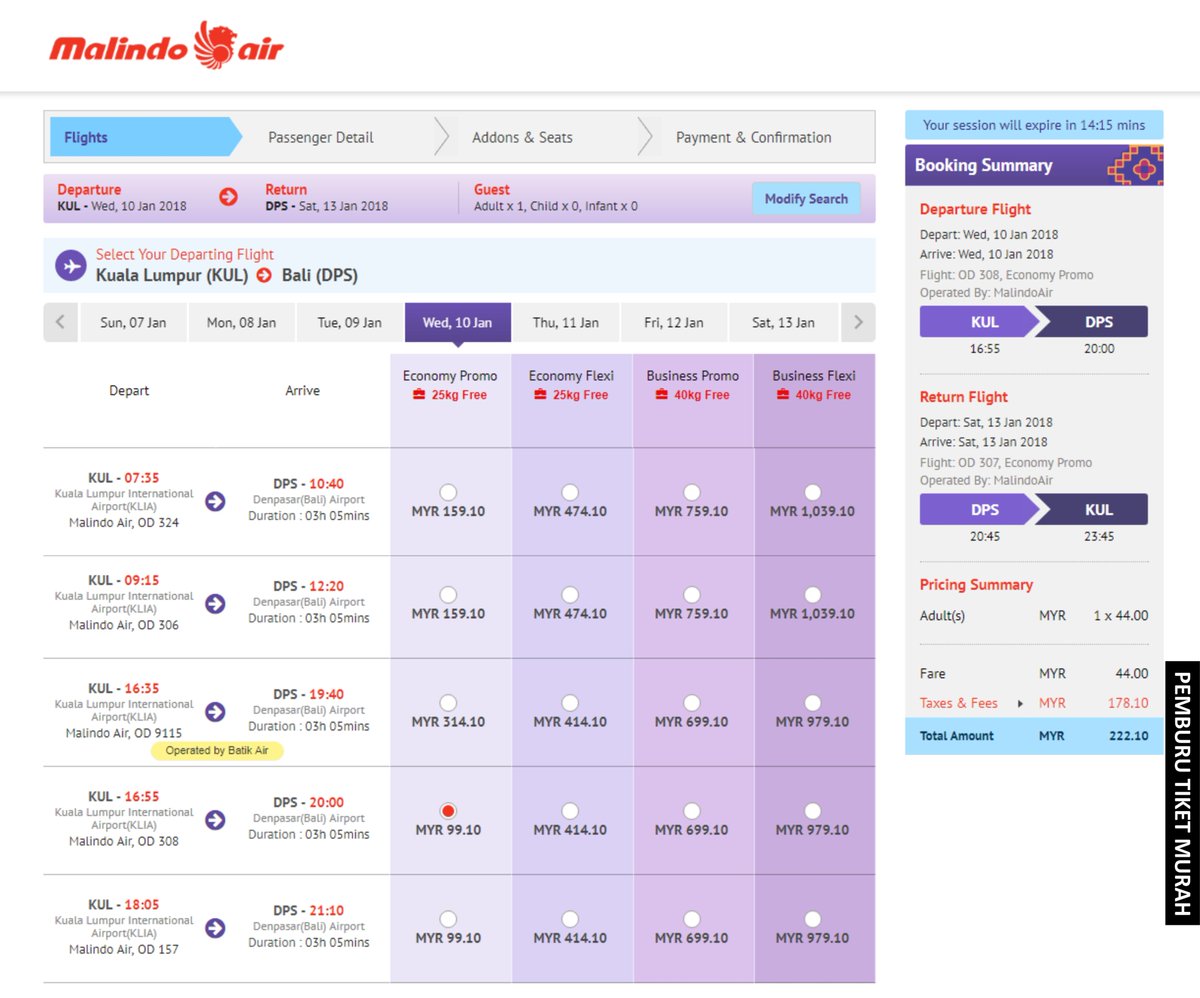Screen dimensions: 1200x998
Task: Select Economy Promo MYR 159.10 for flight OD 324
Action: [x=448, y=491]
